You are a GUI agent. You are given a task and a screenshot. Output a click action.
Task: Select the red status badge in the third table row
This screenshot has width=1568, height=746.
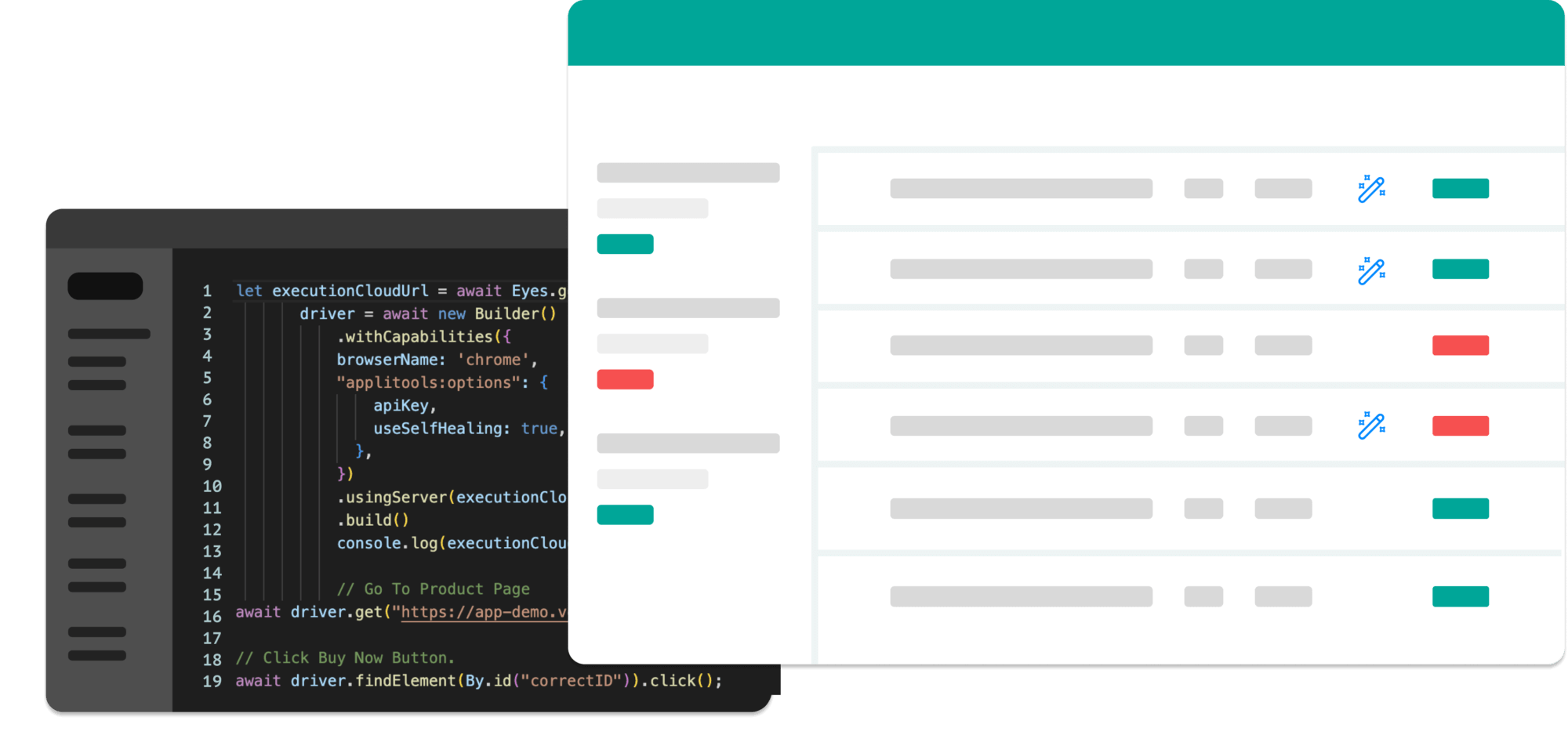click(x=1460, y=346)
